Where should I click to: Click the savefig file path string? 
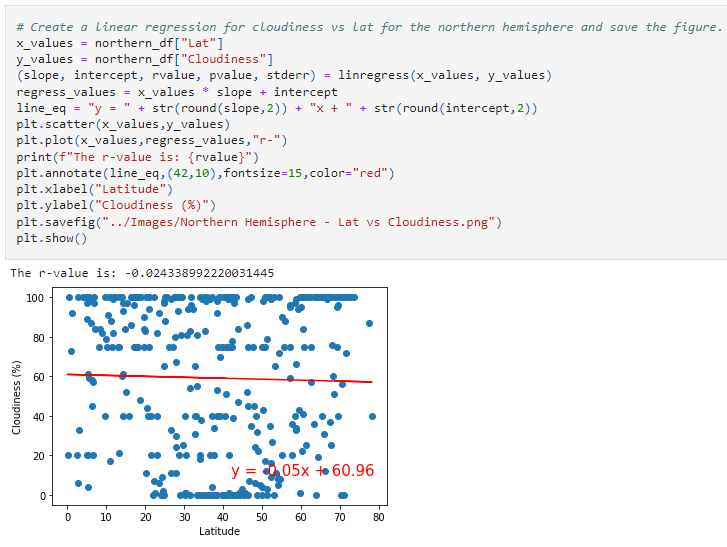coord(298,222)
